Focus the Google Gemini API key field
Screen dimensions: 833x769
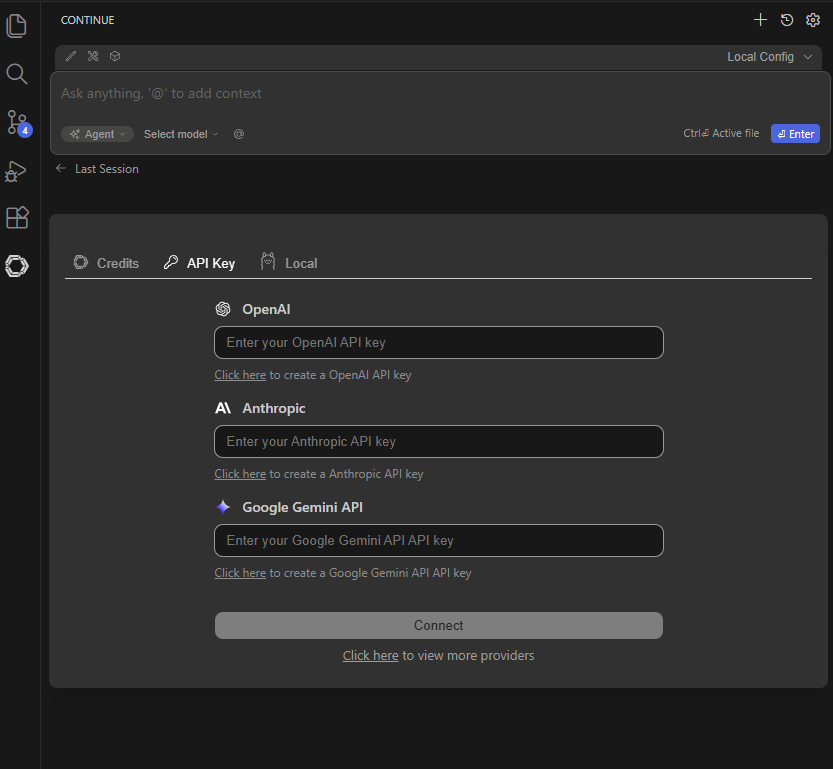pos(439,540)
